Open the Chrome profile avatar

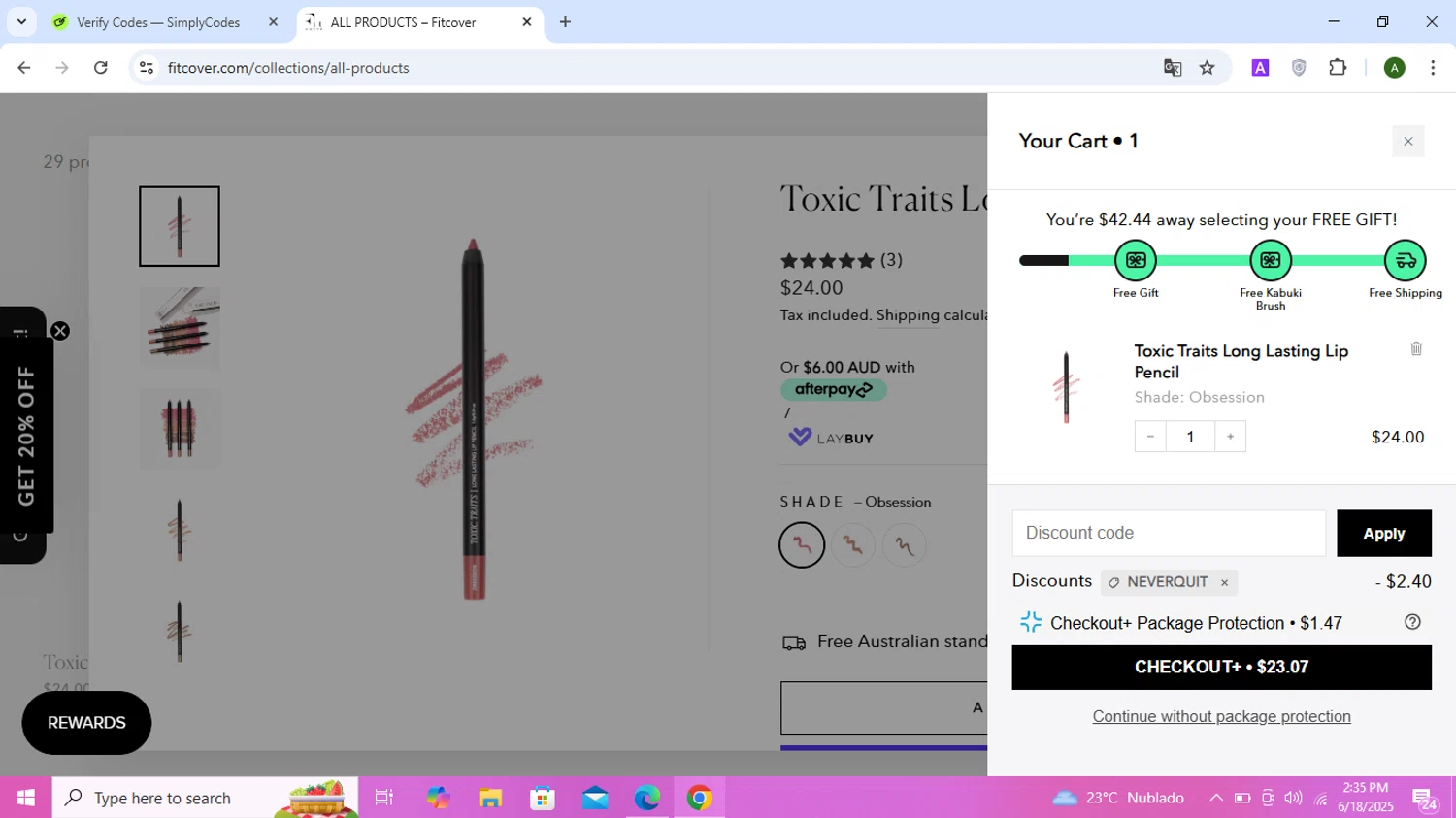(1395, 68)
